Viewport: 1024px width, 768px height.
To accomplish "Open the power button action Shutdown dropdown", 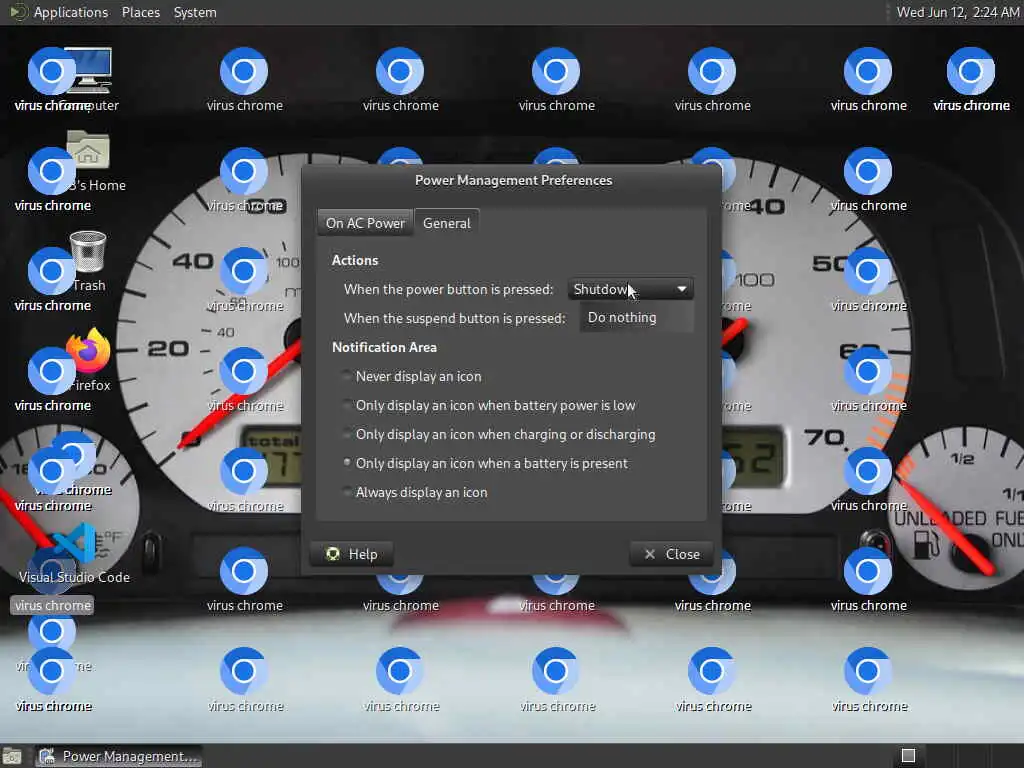I will click(x=630, y=289).
